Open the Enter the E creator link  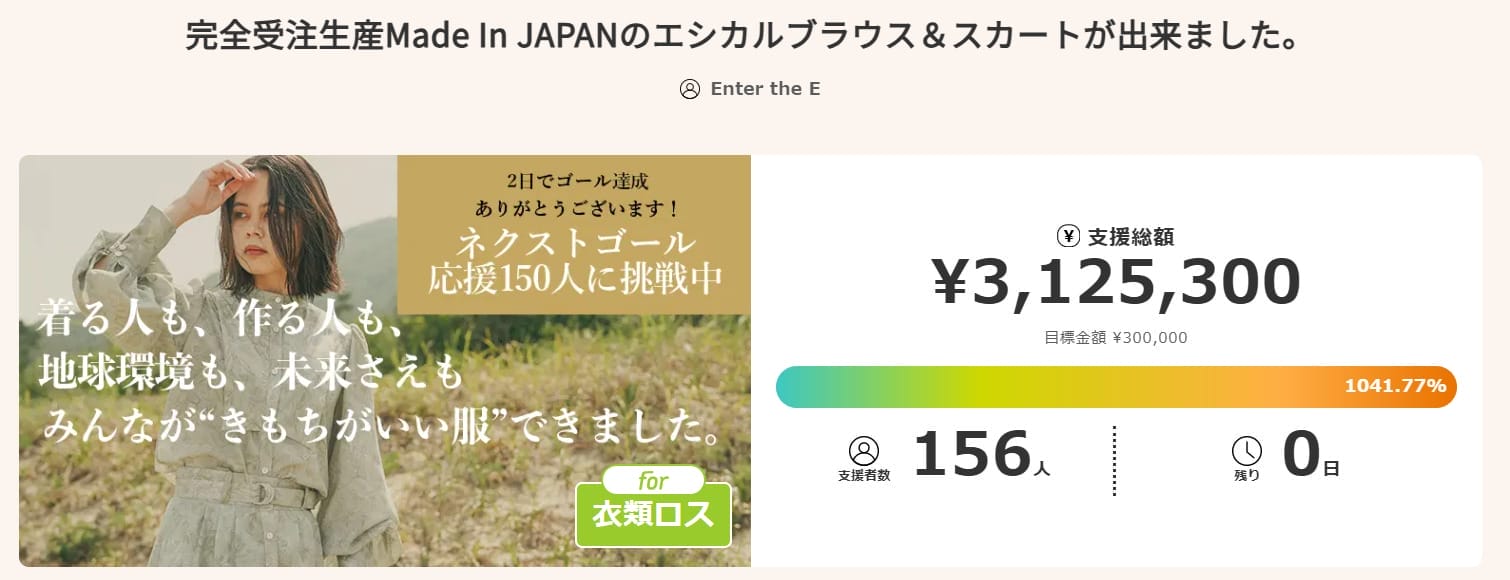(x=765, y=89)
